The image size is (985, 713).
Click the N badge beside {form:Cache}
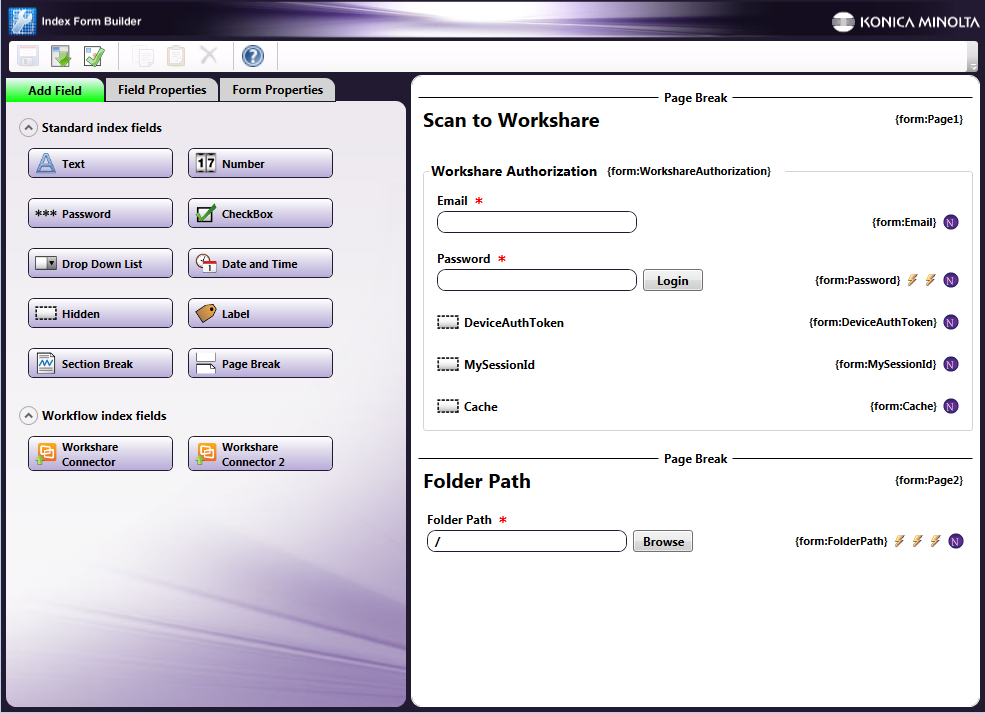951,406
